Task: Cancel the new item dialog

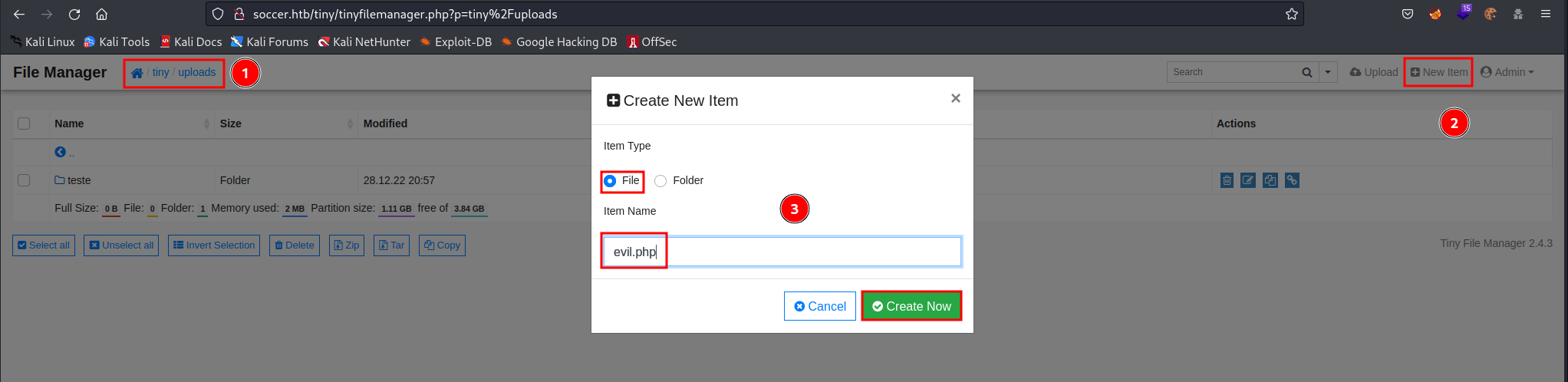Action: (x=820, y=306)
